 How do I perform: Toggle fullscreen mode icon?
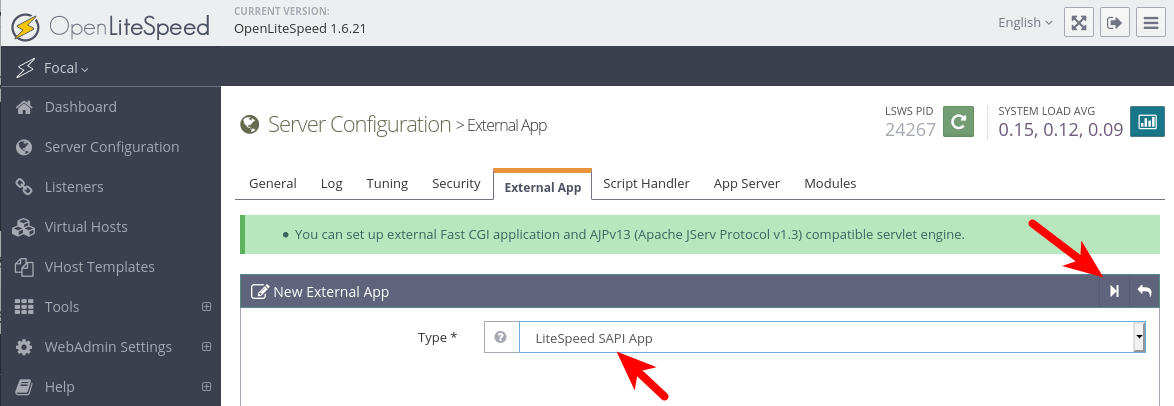[x=1079, y=23]
